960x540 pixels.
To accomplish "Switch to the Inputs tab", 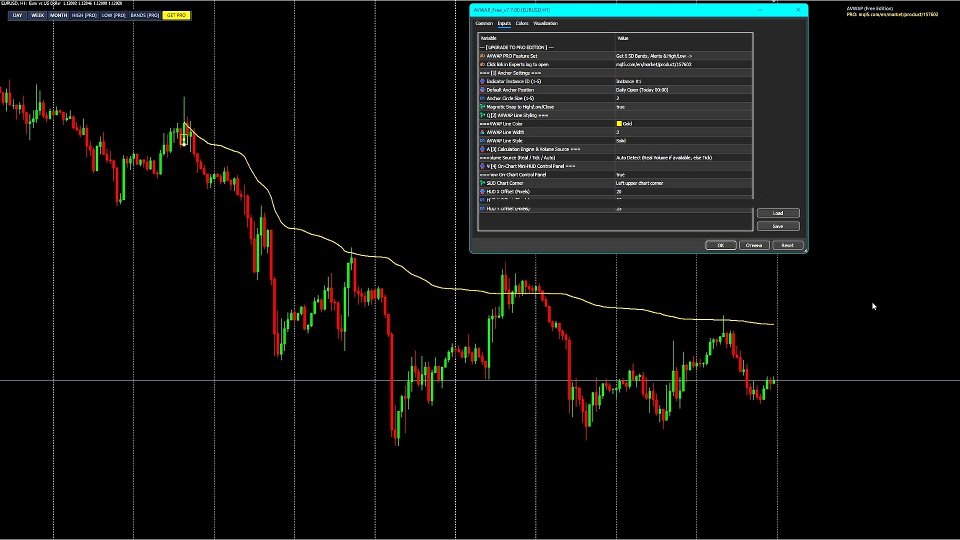I will (x=504, y=23).
